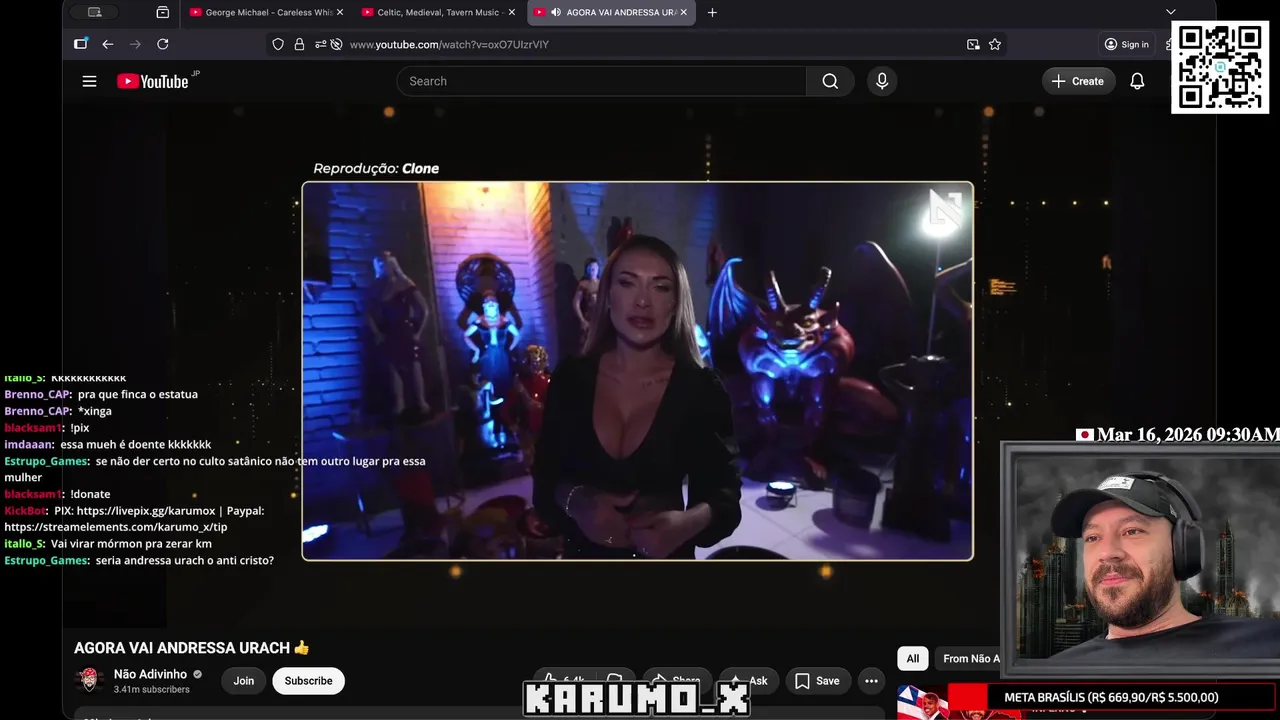Click chat message 'pra que finca o estatua'
1280x720 pixels.
tap(138, 394)
